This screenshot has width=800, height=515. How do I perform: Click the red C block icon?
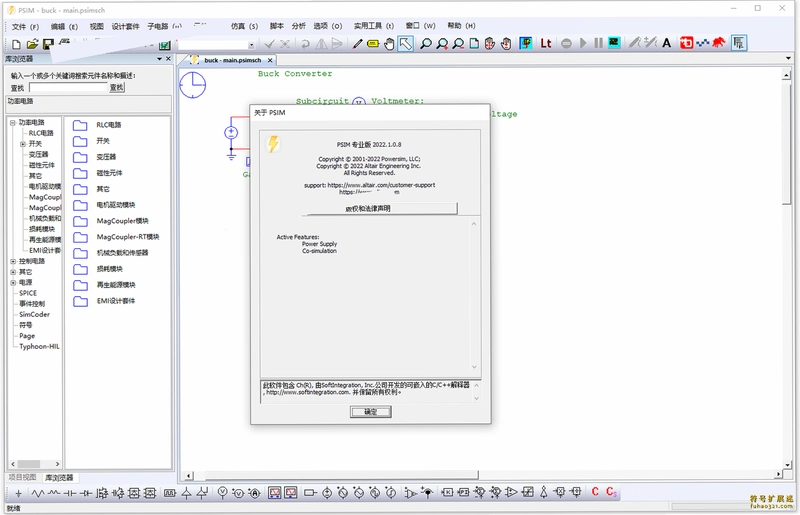click(595, 492)
